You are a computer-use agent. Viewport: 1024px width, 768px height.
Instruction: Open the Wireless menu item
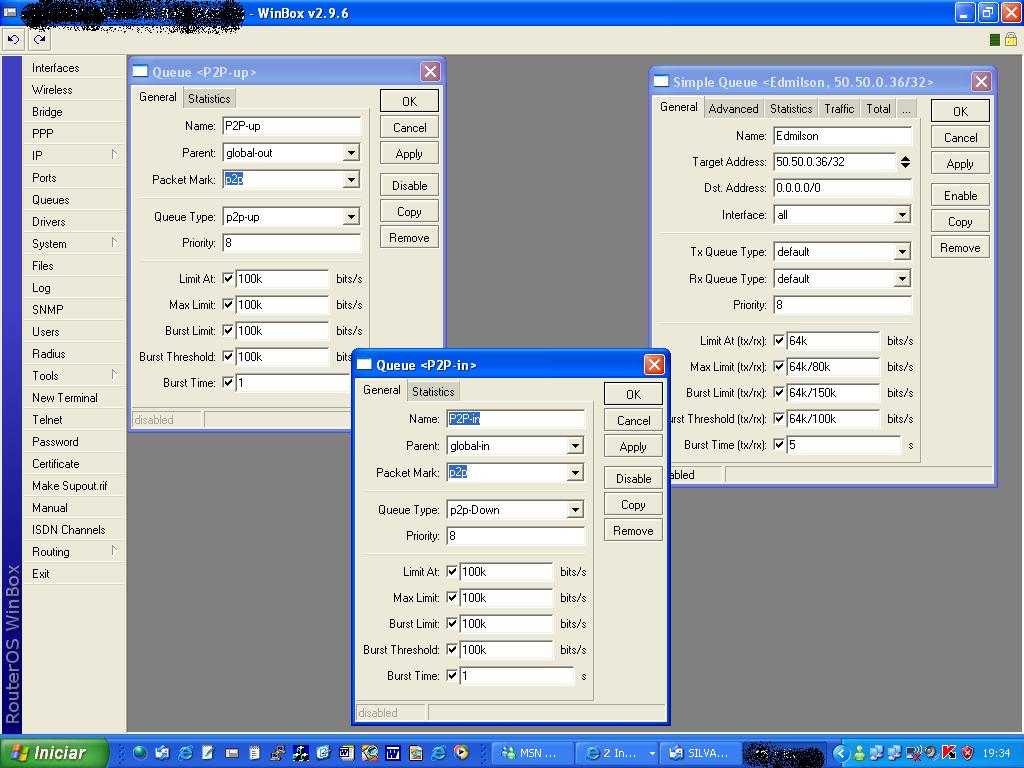click(73, 90)
